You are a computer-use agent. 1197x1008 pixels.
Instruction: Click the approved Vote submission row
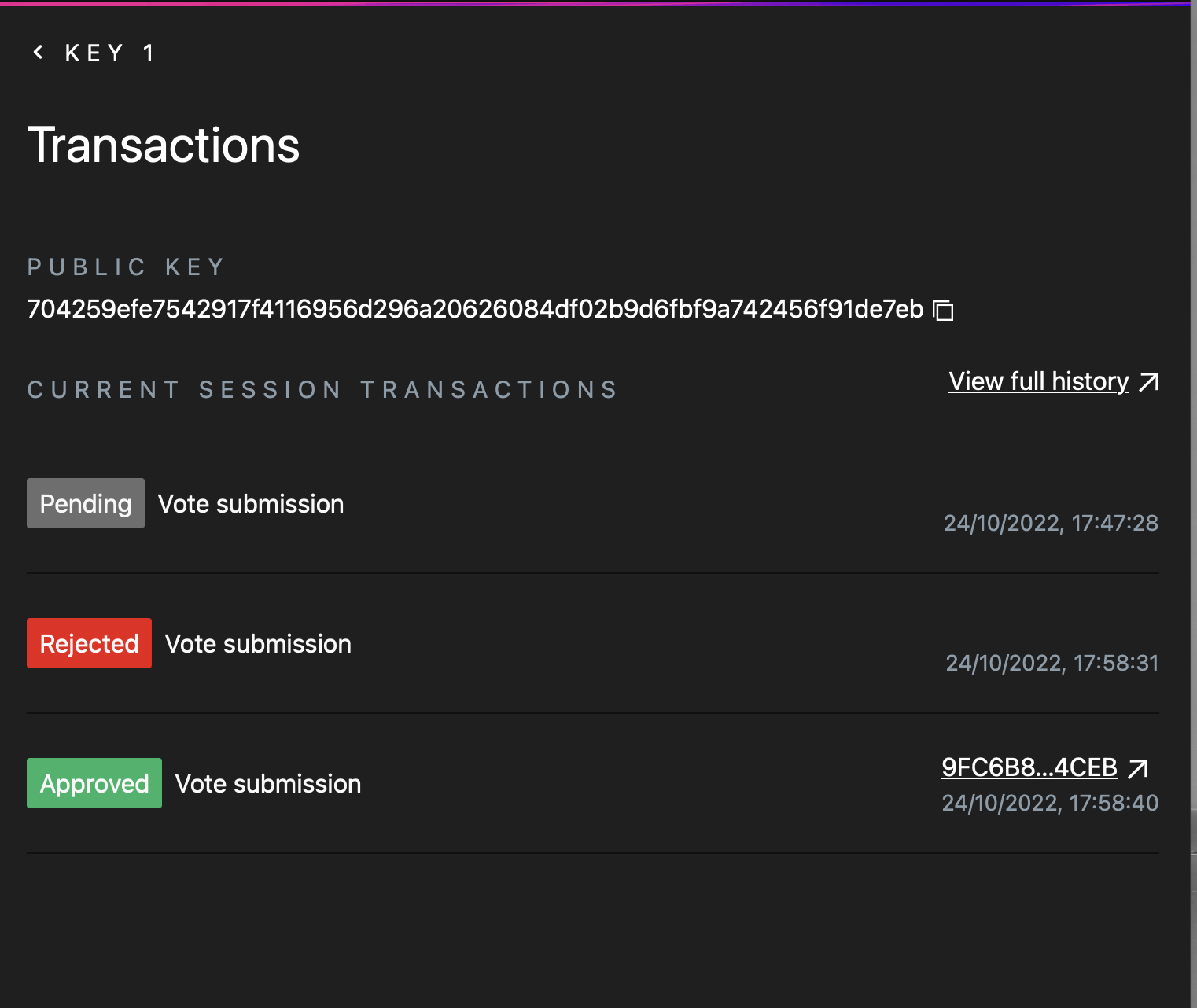267,783
